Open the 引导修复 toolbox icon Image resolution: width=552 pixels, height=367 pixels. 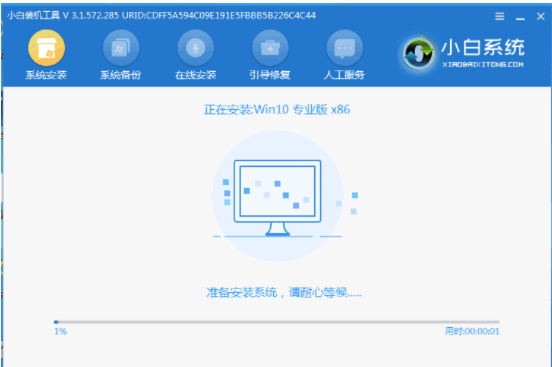coord(270,48)
